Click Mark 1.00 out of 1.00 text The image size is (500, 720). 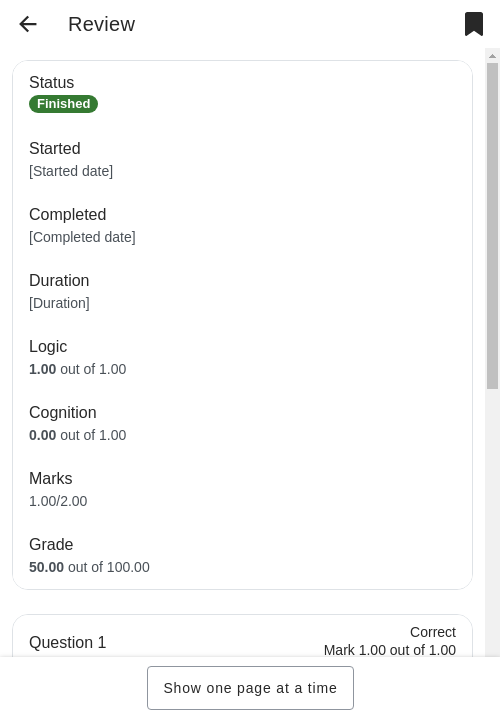[390, 650]
